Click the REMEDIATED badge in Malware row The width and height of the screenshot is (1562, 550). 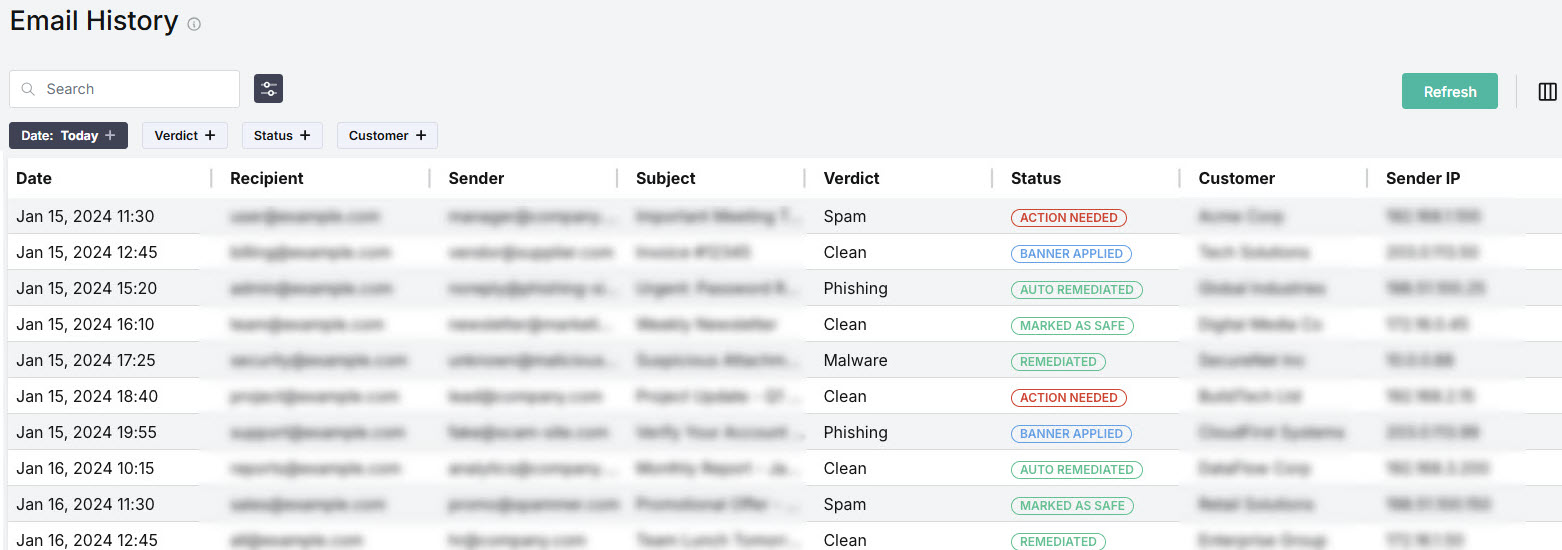1058,361
